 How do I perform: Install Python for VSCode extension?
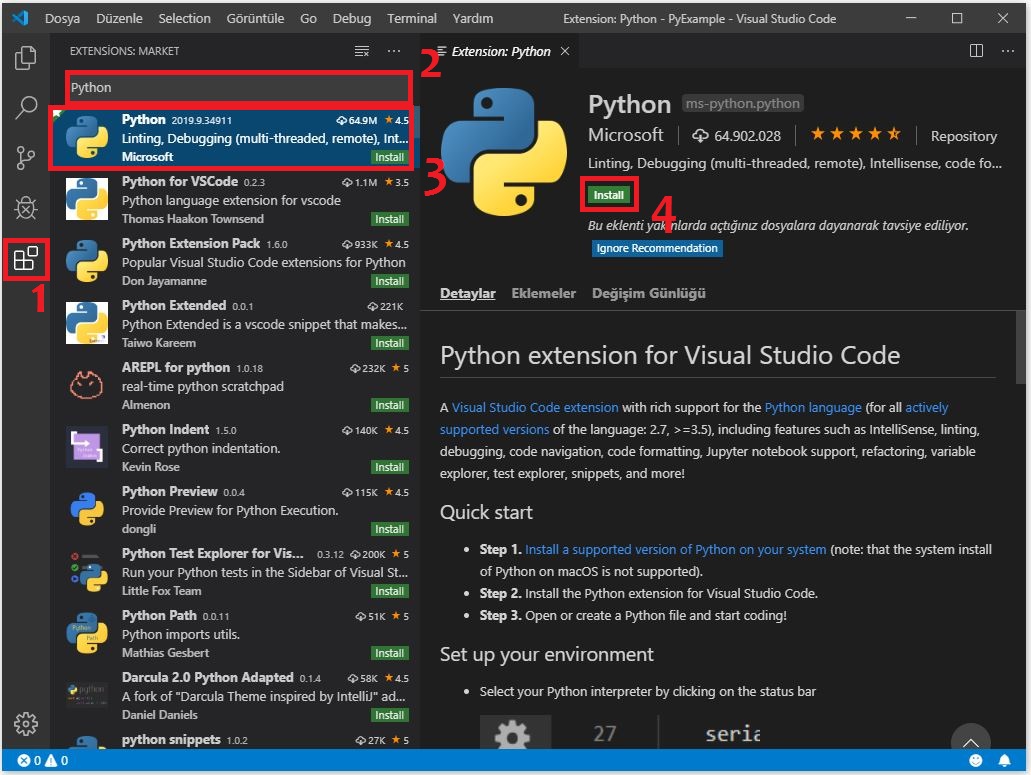(389, 219)
